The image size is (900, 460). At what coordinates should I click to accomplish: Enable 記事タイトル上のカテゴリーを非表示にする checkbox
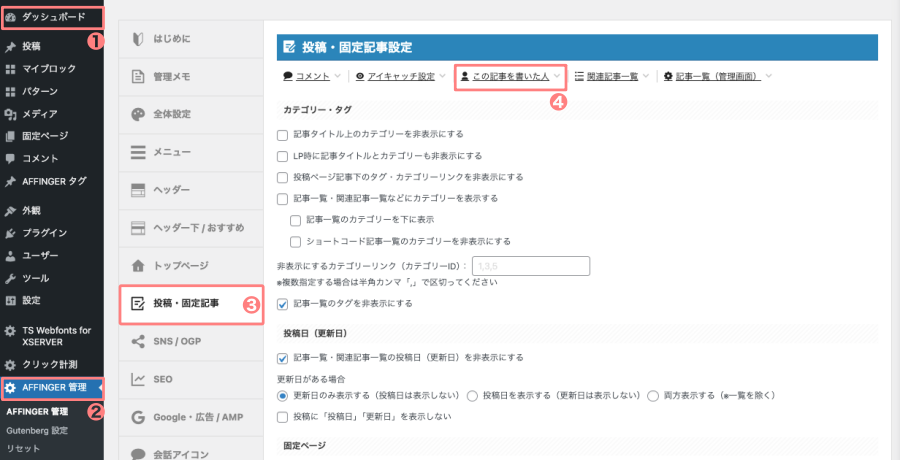tap(282, 134)
